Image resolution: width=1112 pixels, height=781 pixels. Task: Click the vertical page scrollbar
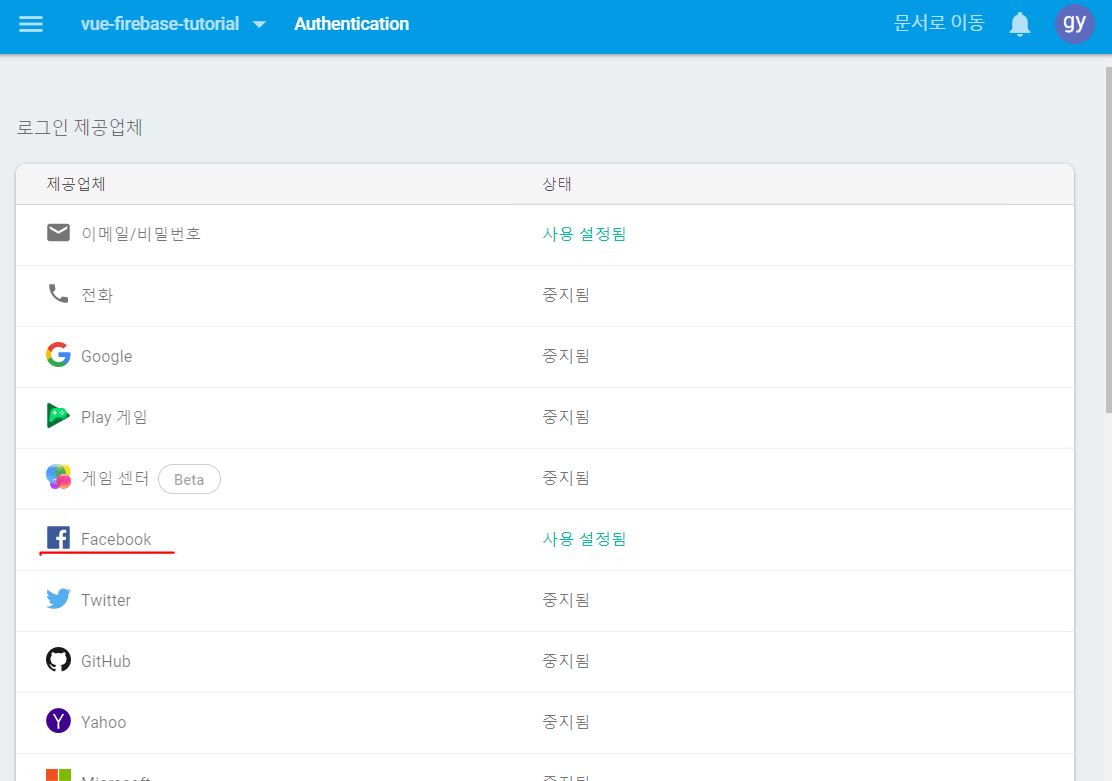click(x=1108, y=240)
